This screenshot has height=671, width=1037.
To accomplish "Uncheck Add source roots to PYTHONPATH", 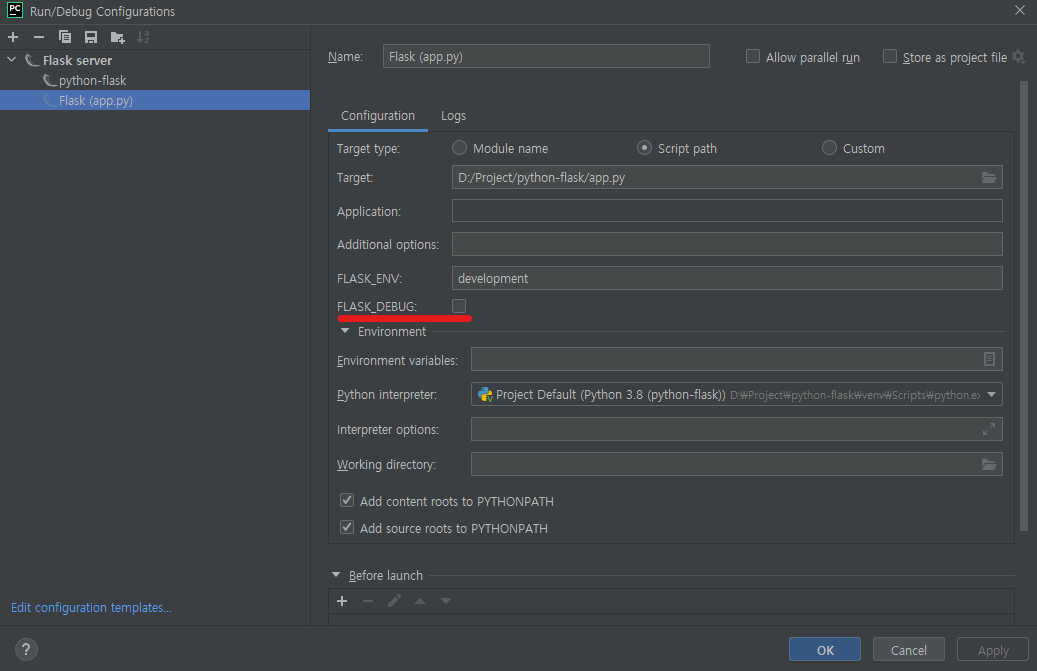I will (347, 528).
